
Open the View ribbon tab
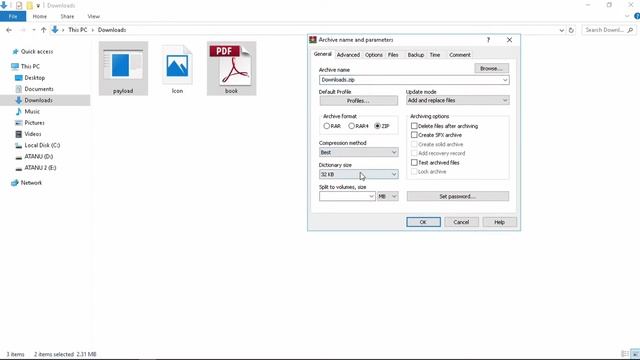pos(93,16)
